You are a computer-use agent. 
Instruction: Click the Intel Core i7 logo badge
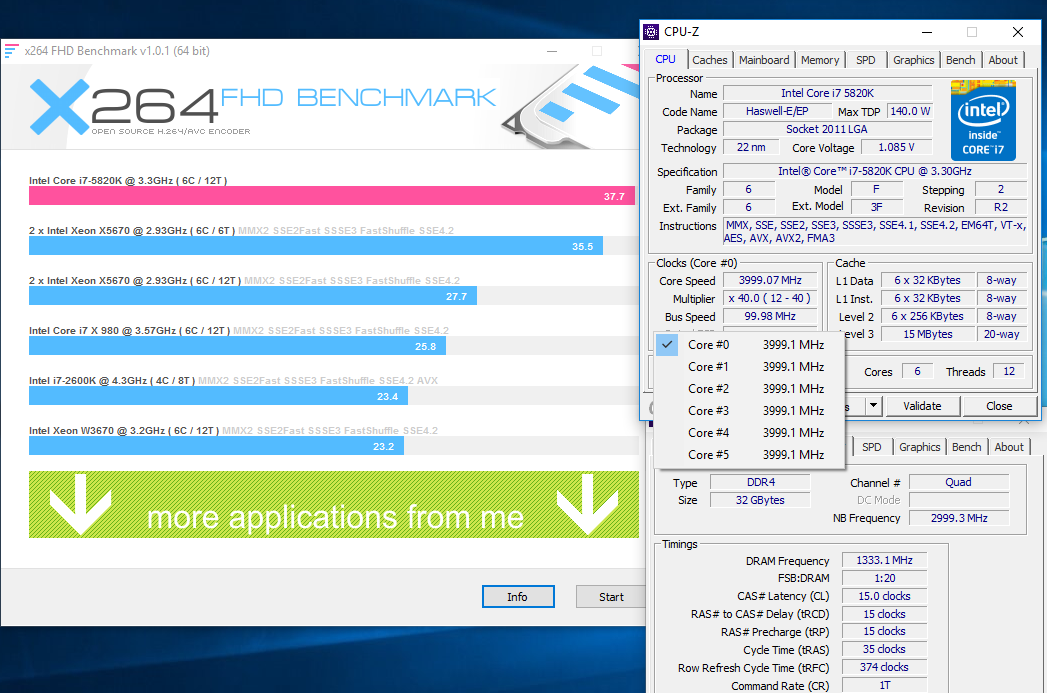(983, 120)
